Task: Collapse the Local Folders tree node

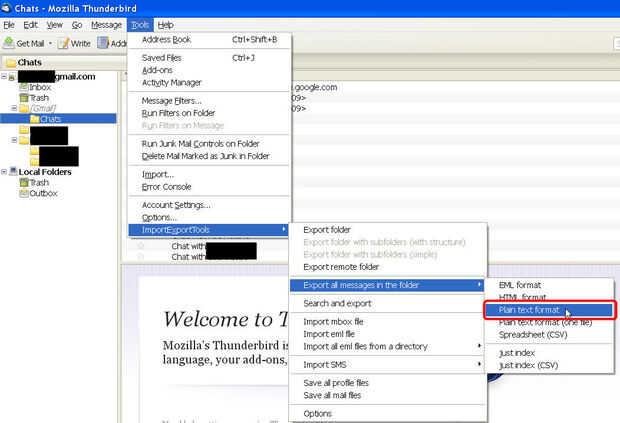Action: (x=4, y=171)
